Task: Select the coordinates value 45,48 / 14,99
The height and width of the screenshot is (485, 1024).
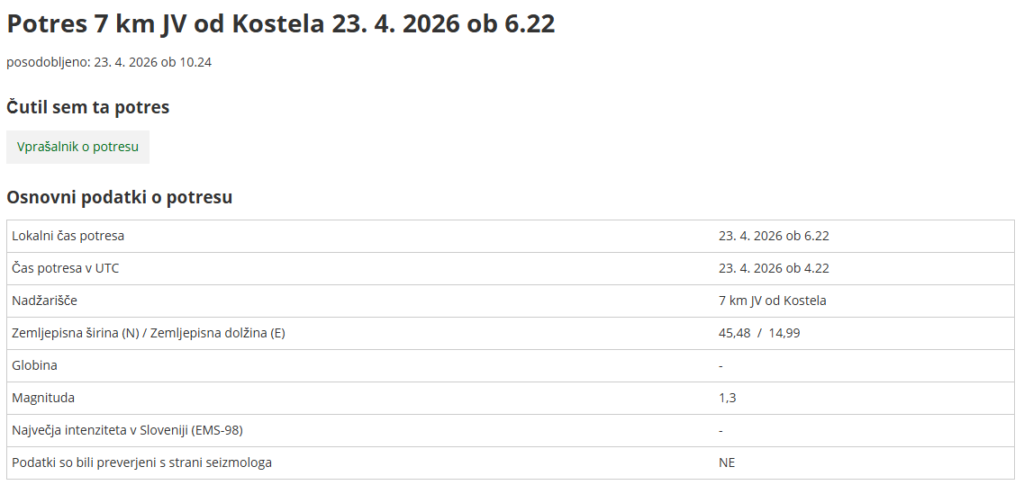Action: coord(759,333)
